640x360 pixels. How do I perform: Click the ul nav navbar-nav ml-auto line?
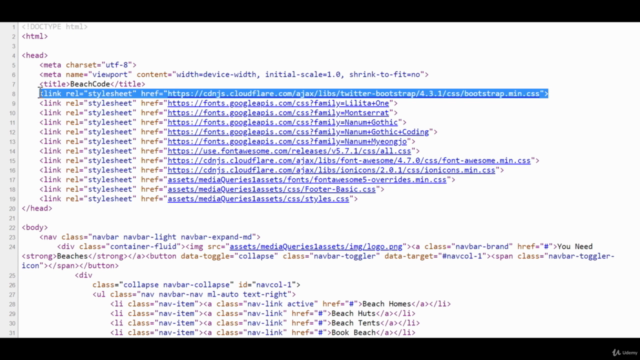[194, 294]
